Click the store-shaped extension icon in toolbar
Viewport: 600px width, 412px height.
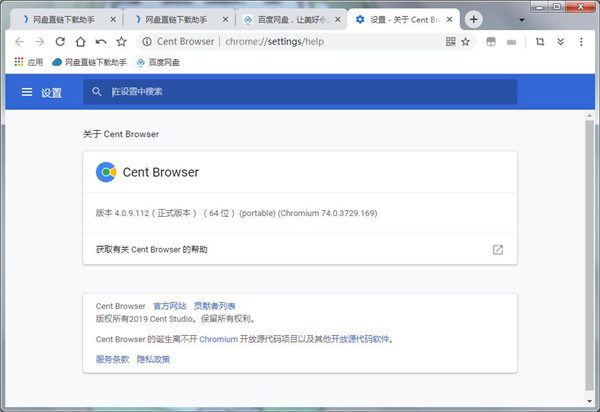pos(491,42)
